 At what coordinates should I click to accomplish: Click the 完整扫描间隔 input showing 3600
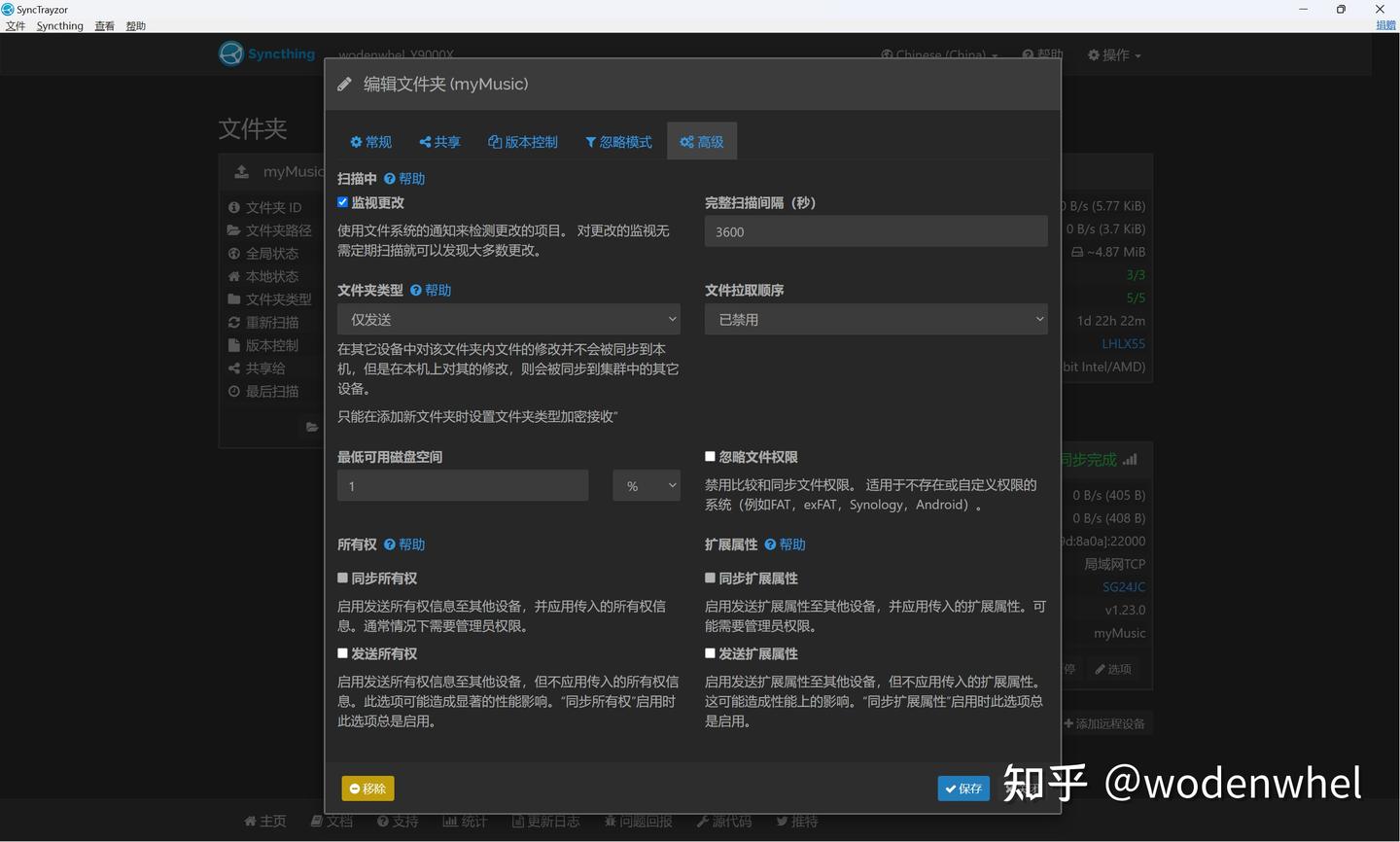(x=875, y=231)
